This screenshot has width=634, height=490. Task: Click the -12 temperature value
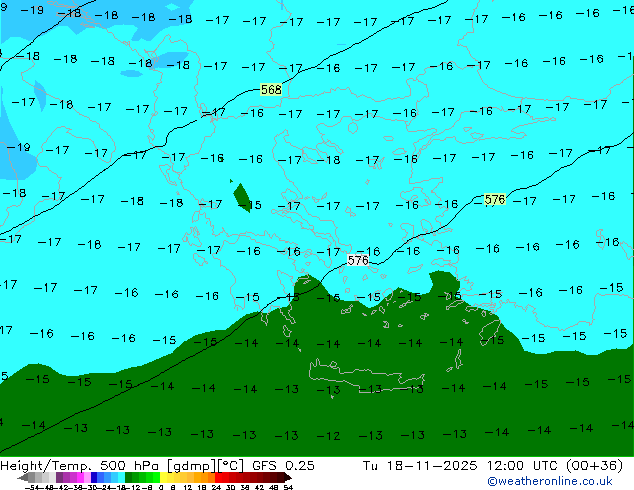(x=328, y=436)
